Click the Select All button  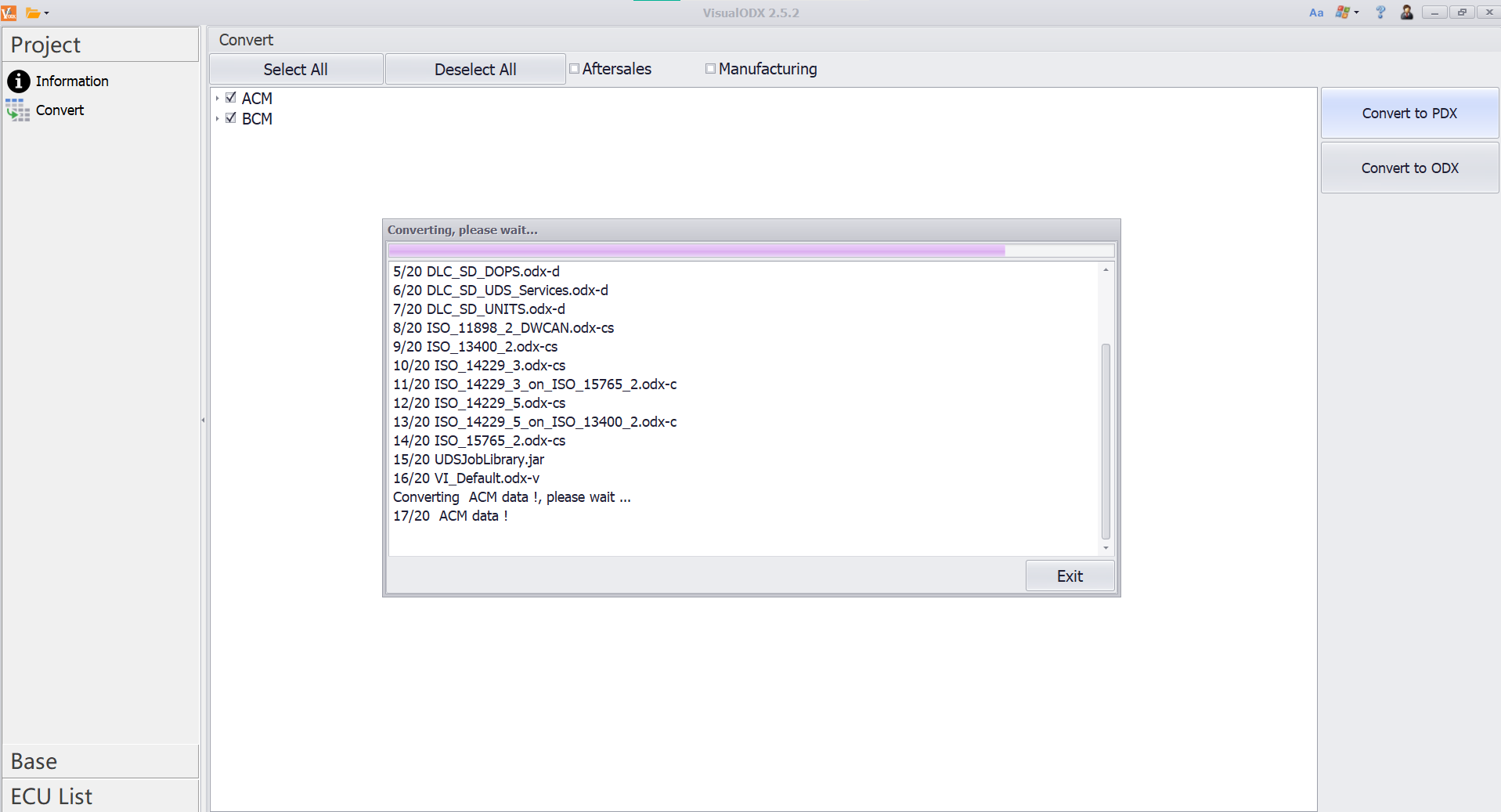pyautogui.click(x=296, y=69)
